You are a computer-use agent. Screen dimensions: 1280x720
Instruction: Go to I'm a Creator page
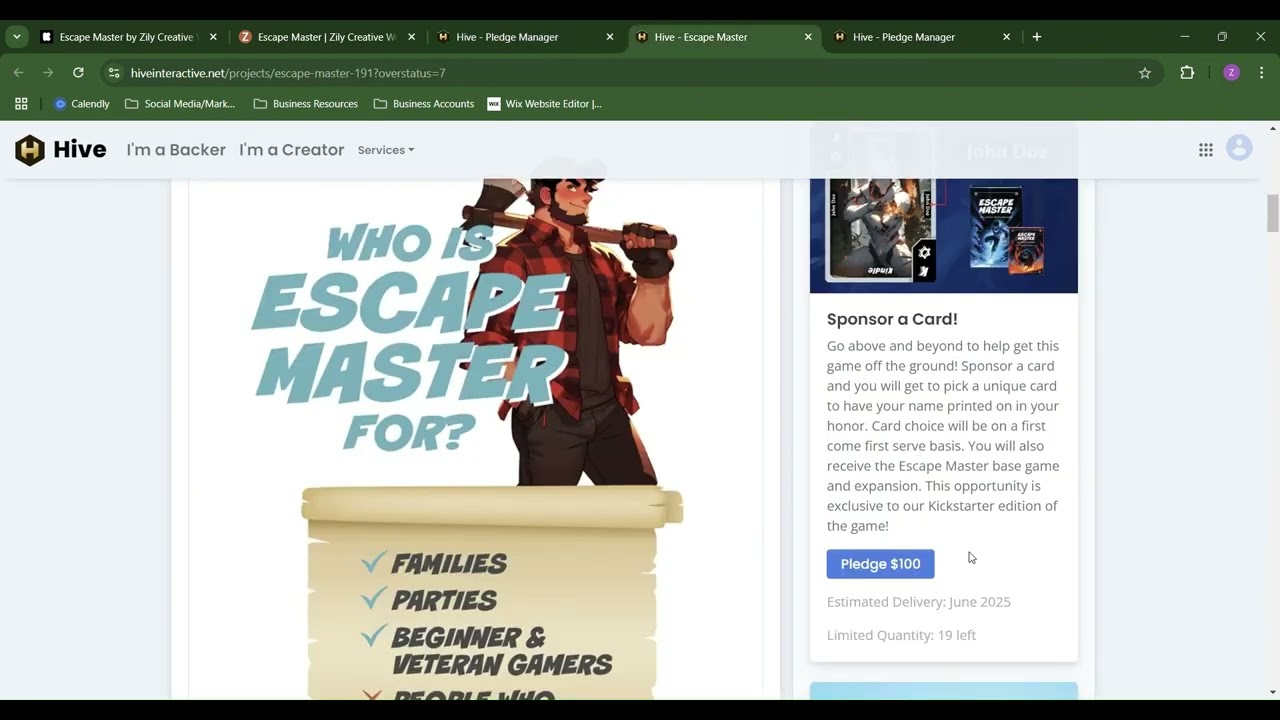291,150
